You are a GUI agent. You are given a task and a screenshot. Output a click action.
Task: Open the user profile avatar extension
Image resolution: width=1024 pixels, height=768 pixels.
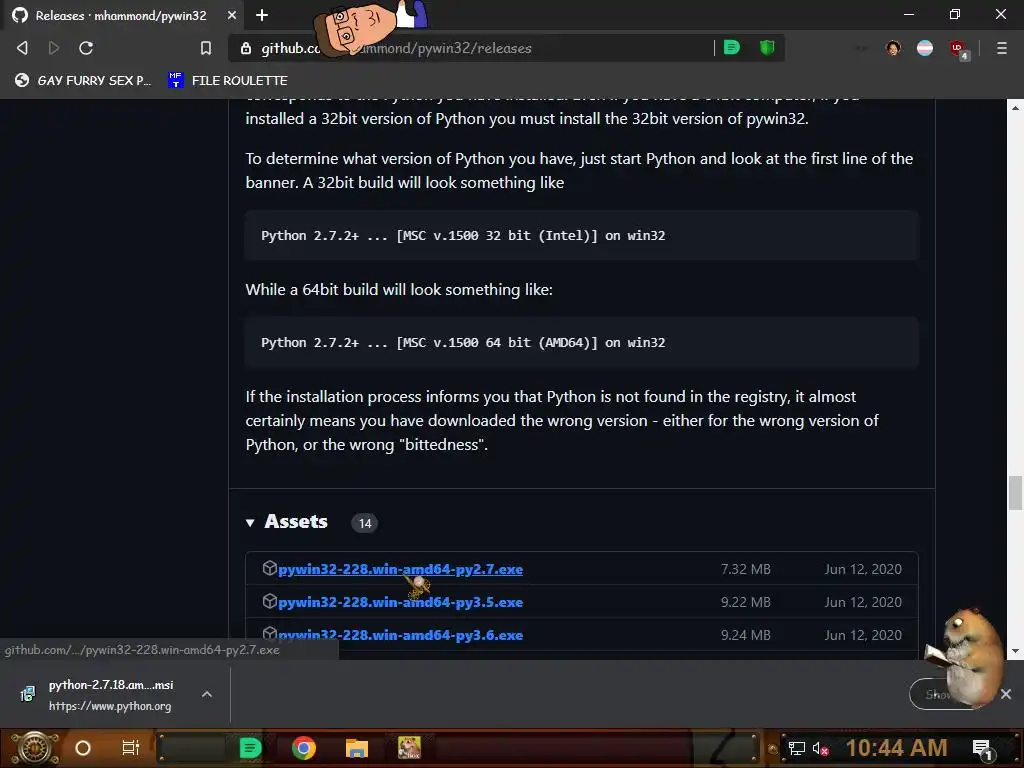click(893, 48)
